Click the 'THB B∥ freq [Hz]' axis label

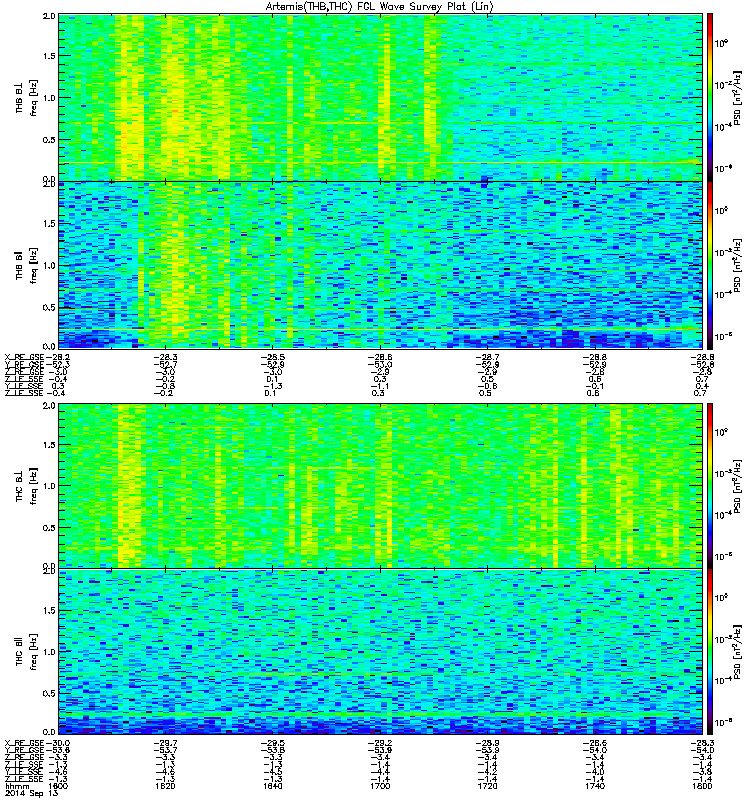(27, 265)
